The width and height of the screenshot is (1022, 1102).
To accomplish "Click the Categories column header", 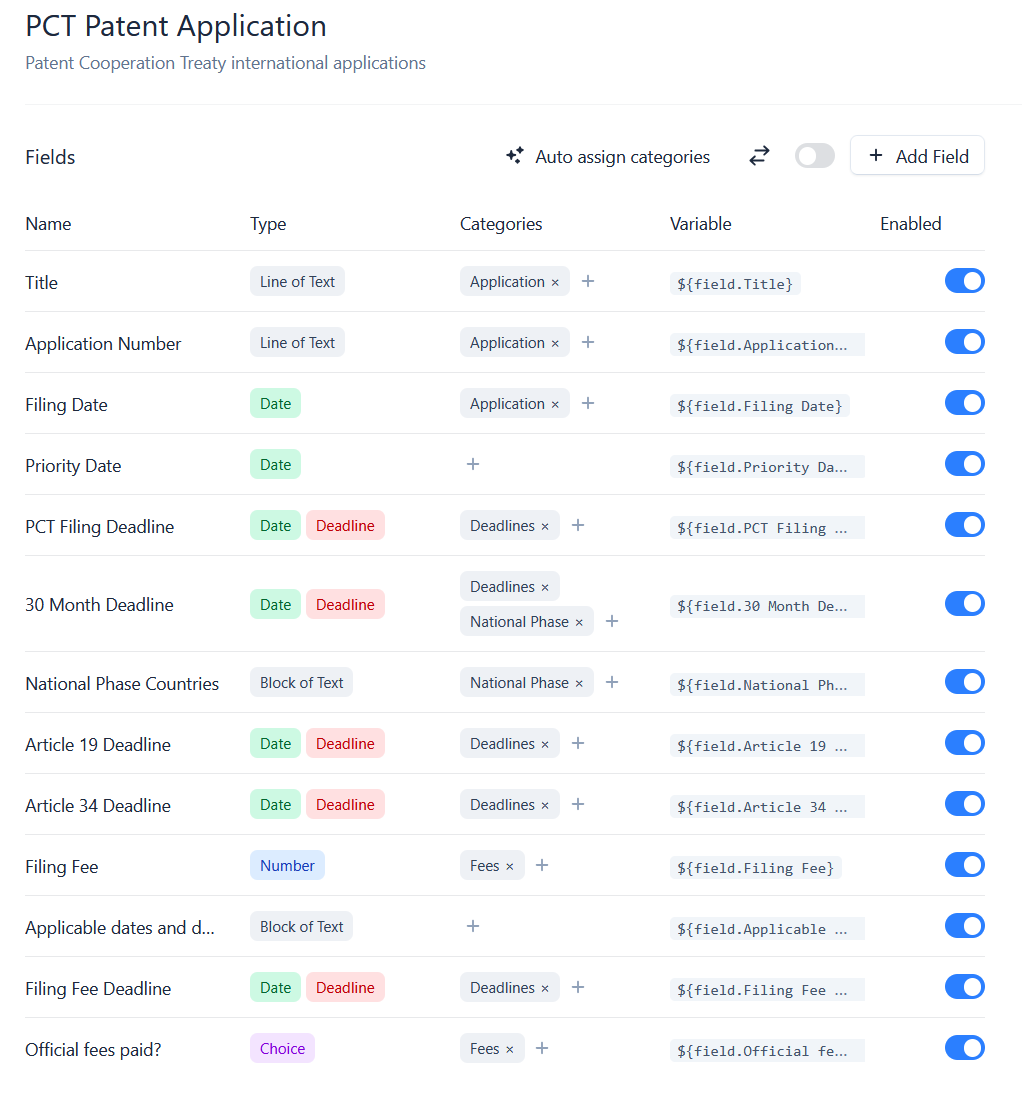I will pos(501,224).
